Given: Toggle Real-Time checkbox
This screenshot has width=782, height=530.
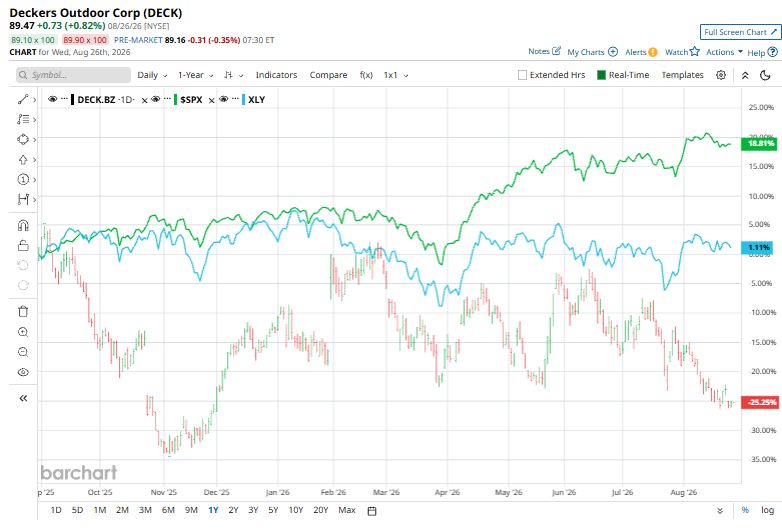Looking at the screenshot, I should point(601,75).
